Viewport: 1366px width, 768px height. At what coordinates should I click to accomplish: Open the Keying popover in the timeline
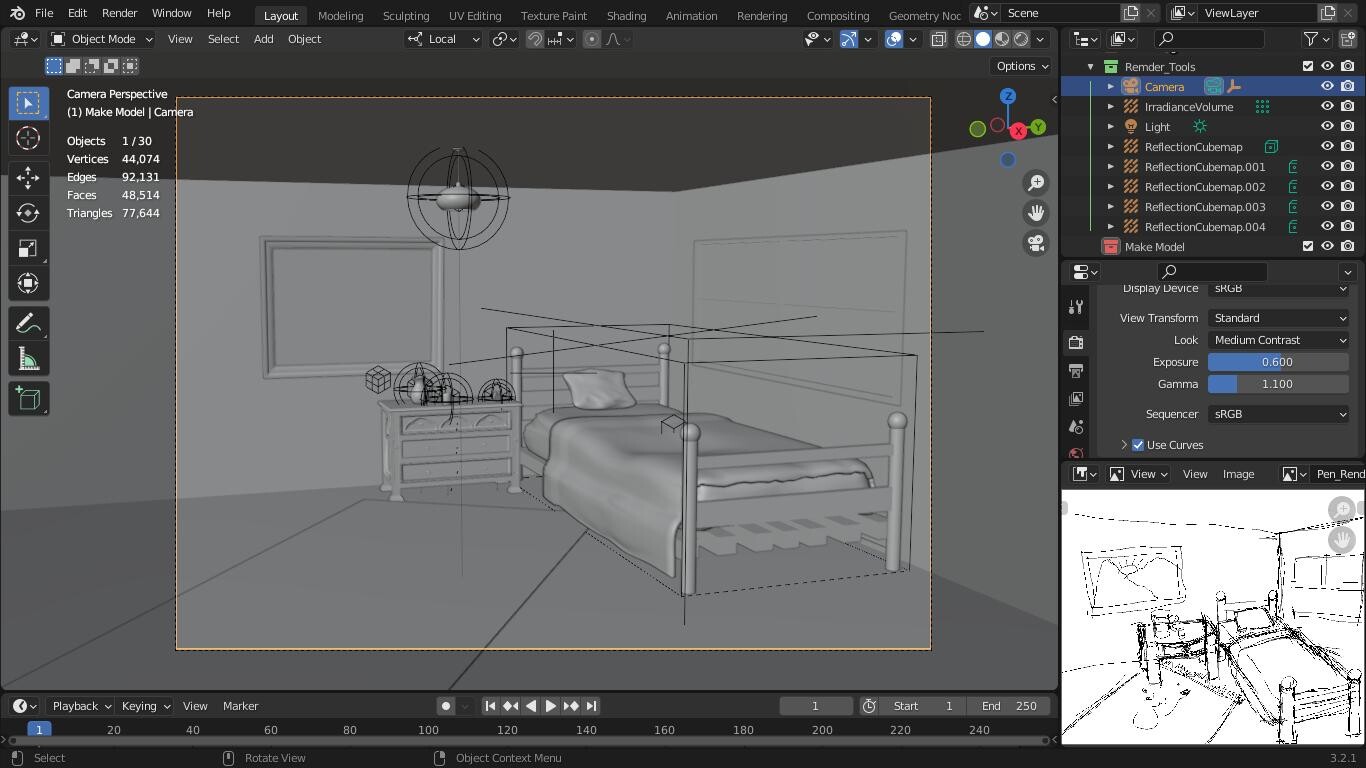pyautogui.click(x=145, y=706)
